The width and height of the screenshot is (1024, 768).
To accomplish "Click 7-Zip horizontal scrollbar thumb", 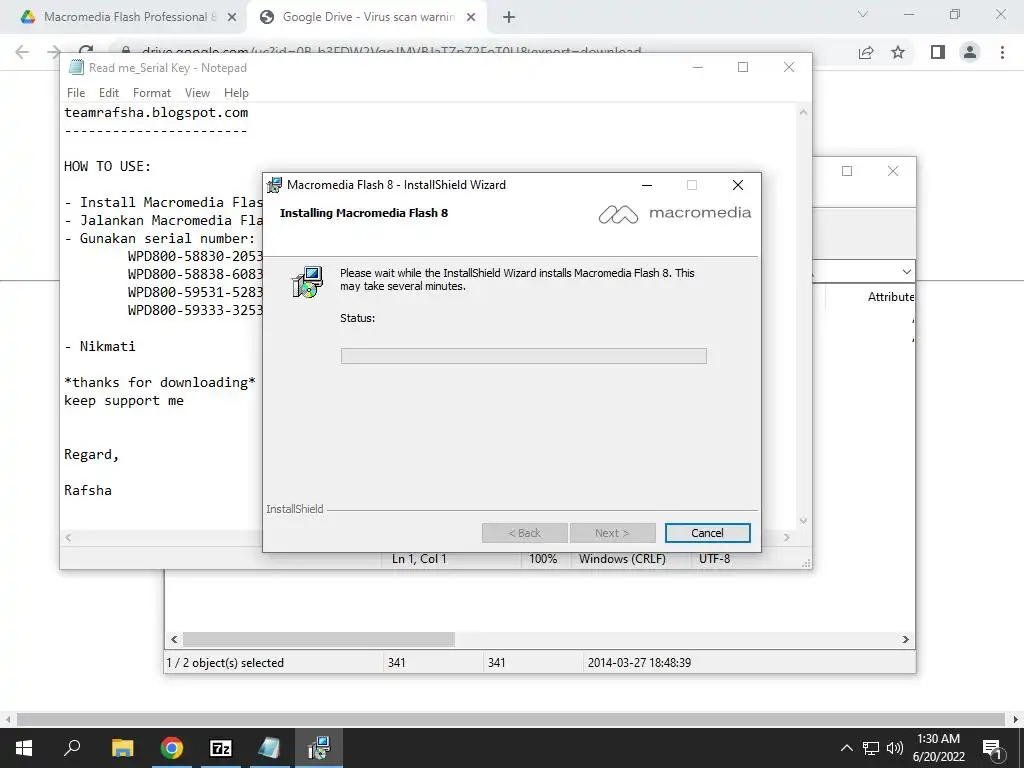I will (319, 639).
